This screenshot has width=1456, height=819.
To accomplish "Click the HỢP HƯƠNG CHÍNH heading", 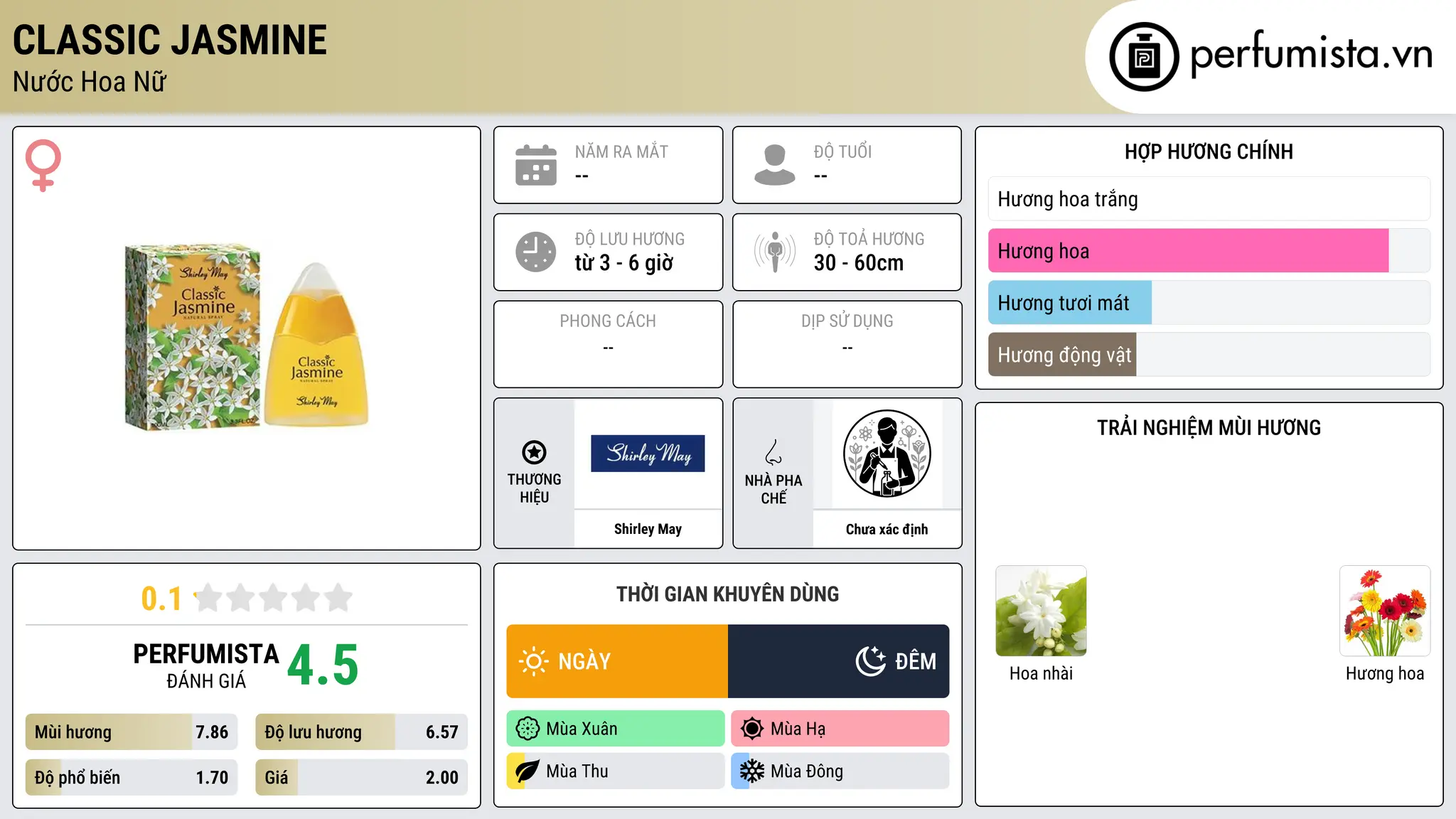I will click(x=1209, y=151).
